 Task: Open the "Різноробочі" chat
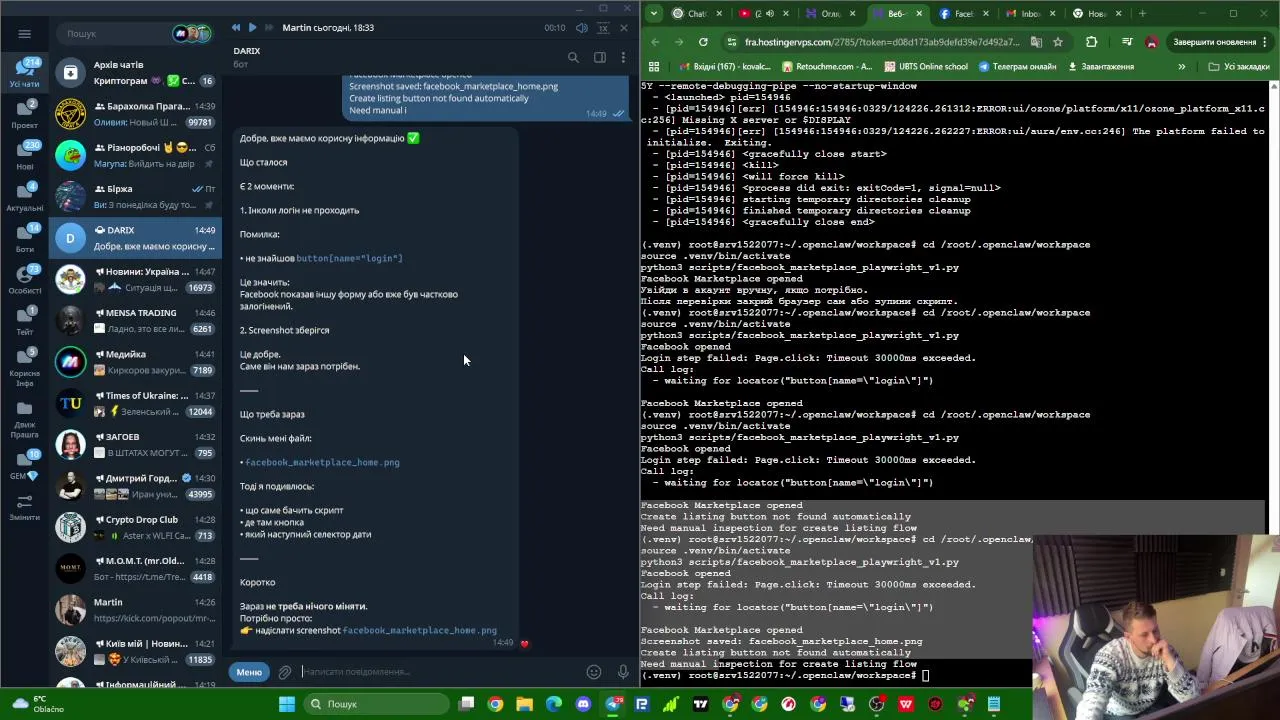point(136,155)
